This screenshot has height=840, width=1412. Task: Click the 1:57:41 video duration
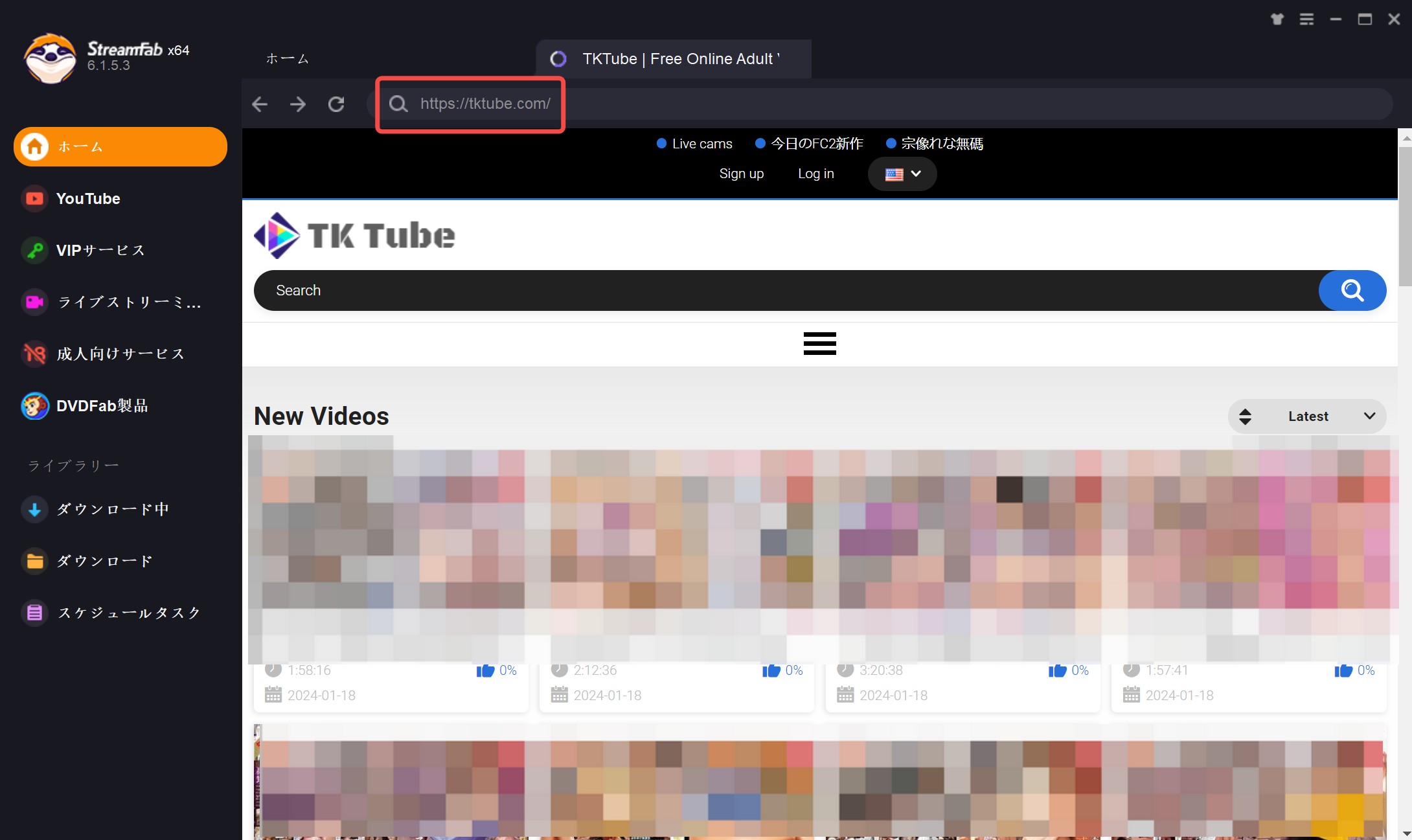(1167, 670)
